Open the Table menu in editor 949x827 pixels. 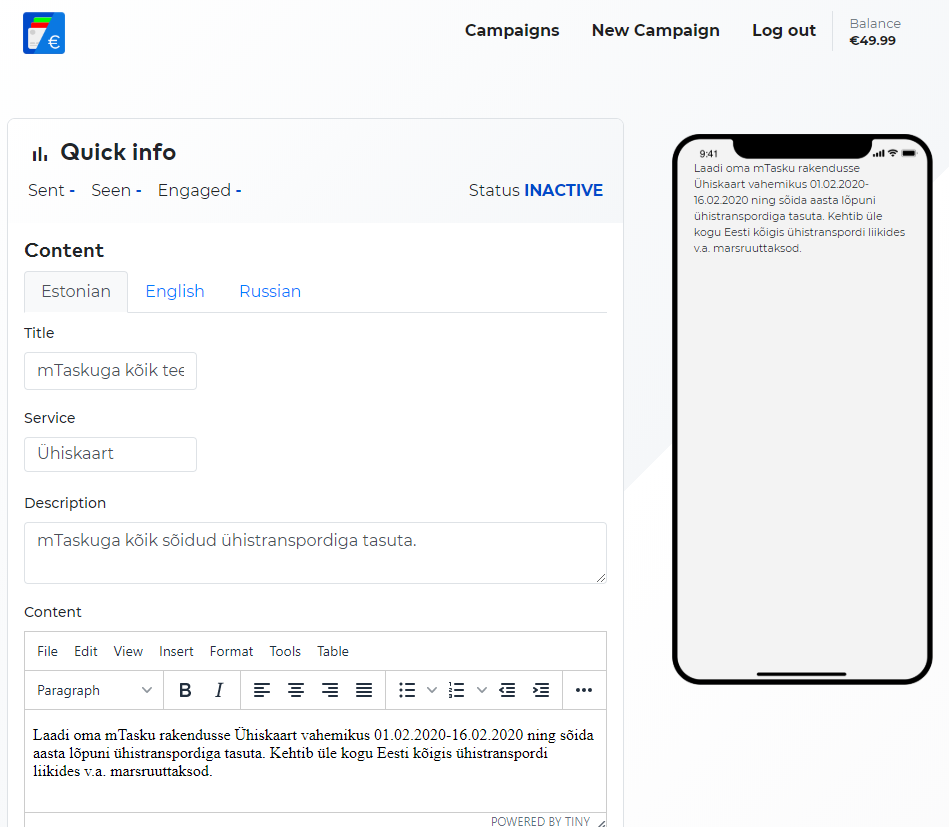click(x=333, y=651)
